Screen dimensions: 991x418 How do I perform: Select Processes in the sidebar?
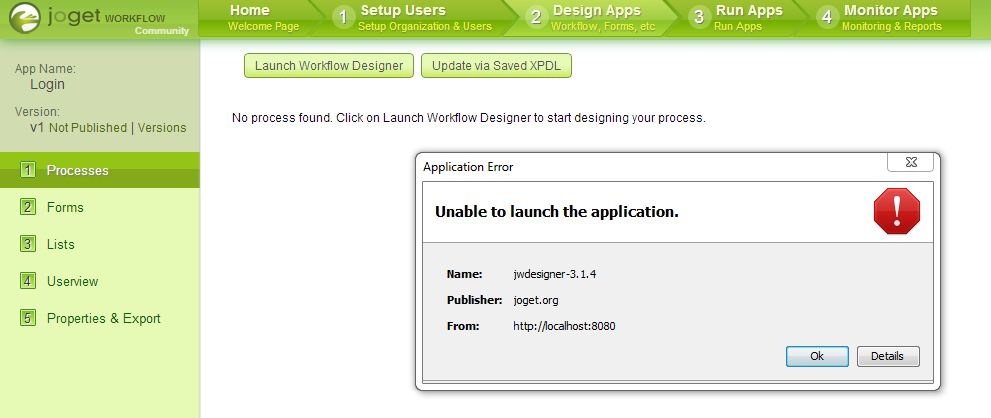[100, 170]
